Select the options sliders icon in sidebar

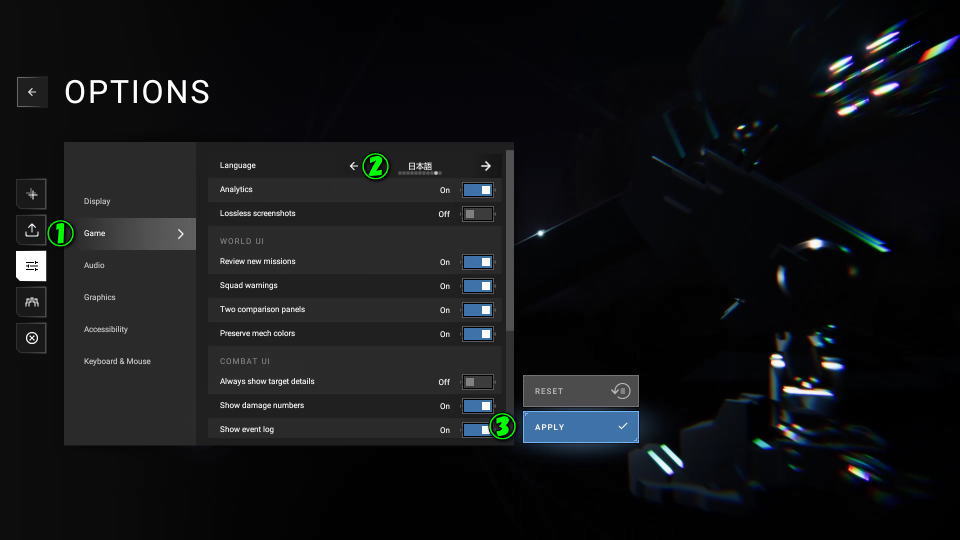click(x=31, y=266)
